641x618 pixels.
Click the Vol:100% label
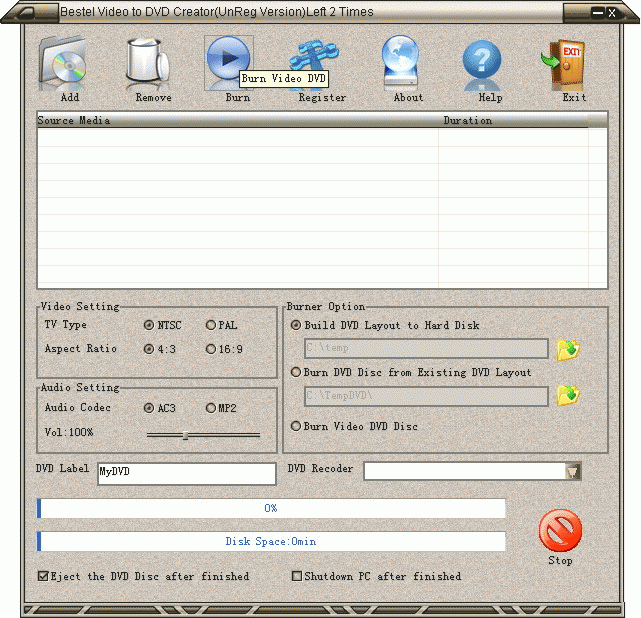(69, 432)
